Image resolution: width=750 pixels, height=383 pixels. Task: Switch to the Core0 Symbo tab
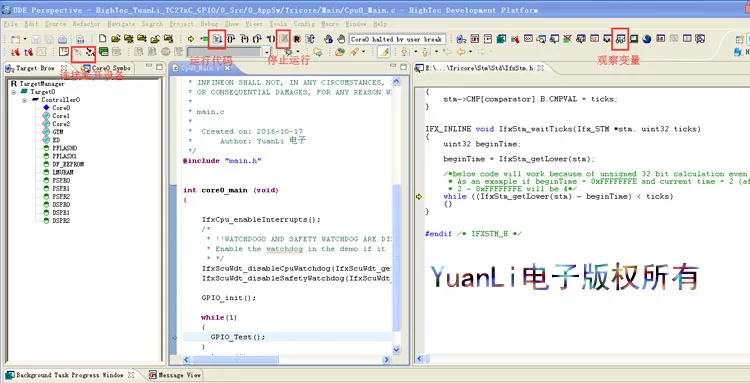coord(106,68)
